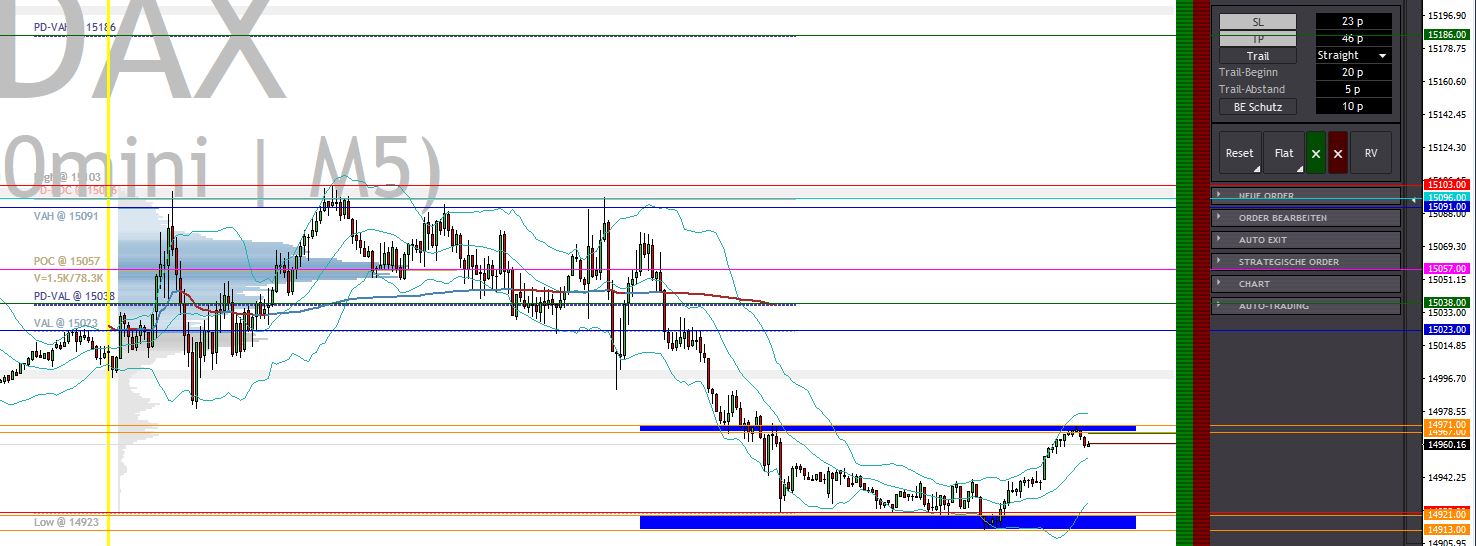Click the Trail-Beginn label
Viewport: 1476px width, 546px height.
[x=1248, y=72]
